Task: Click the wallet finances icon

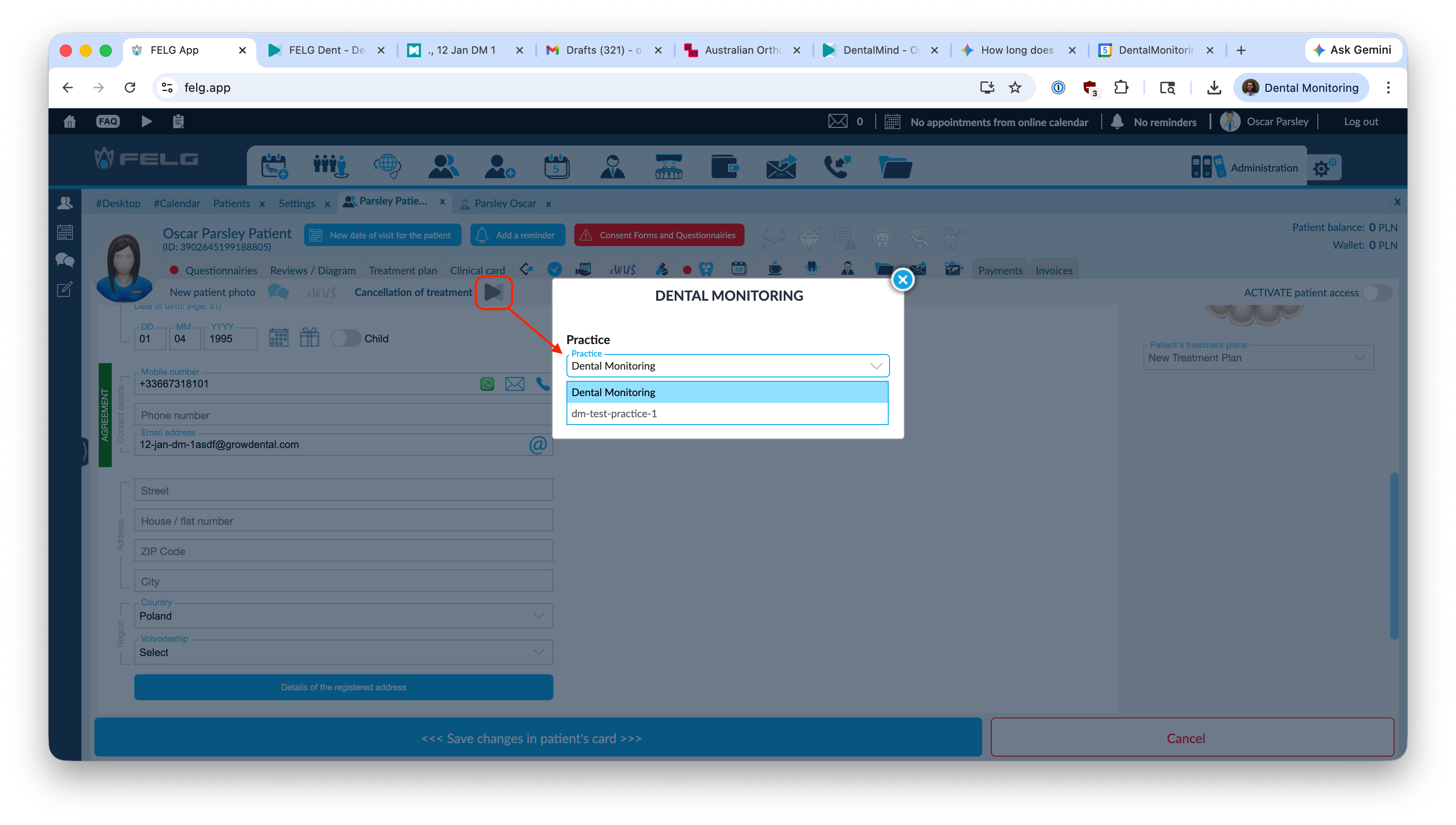Action: coord(725,166)
